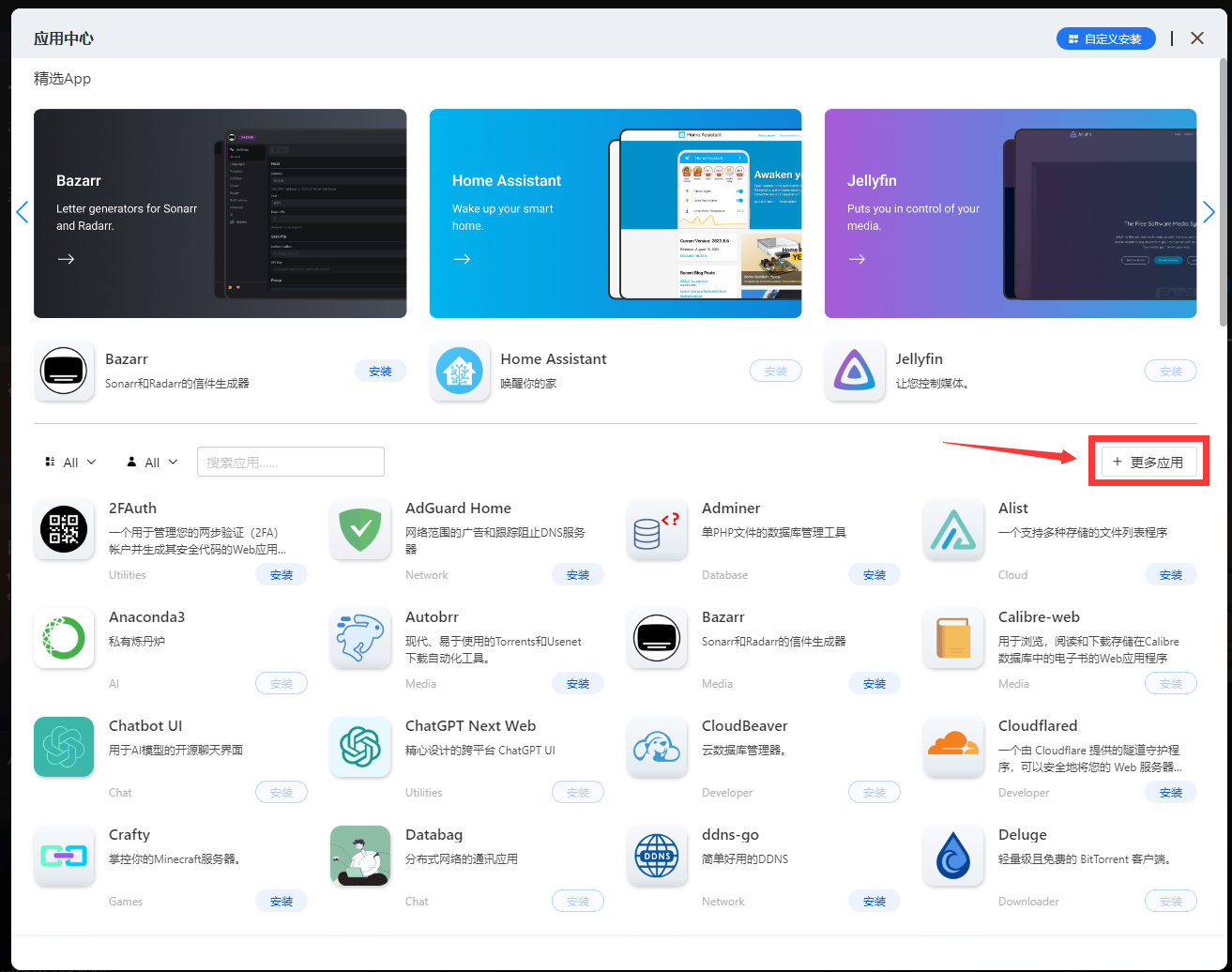Install Bazarr from the Media list
This screenshot has height=972, width=1232.
click(x=875, y=684)
